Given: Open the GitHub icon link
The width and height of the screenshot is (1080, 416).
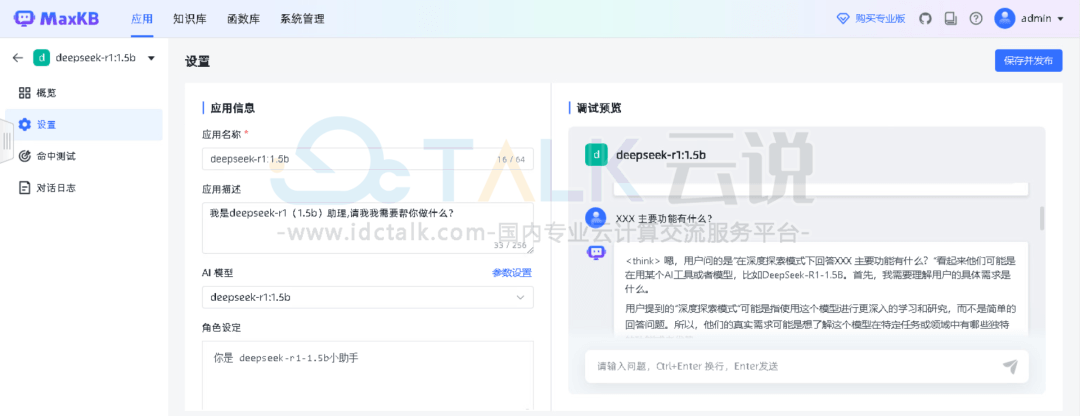Looking at the screenshot, I should (x=926, y=19).
